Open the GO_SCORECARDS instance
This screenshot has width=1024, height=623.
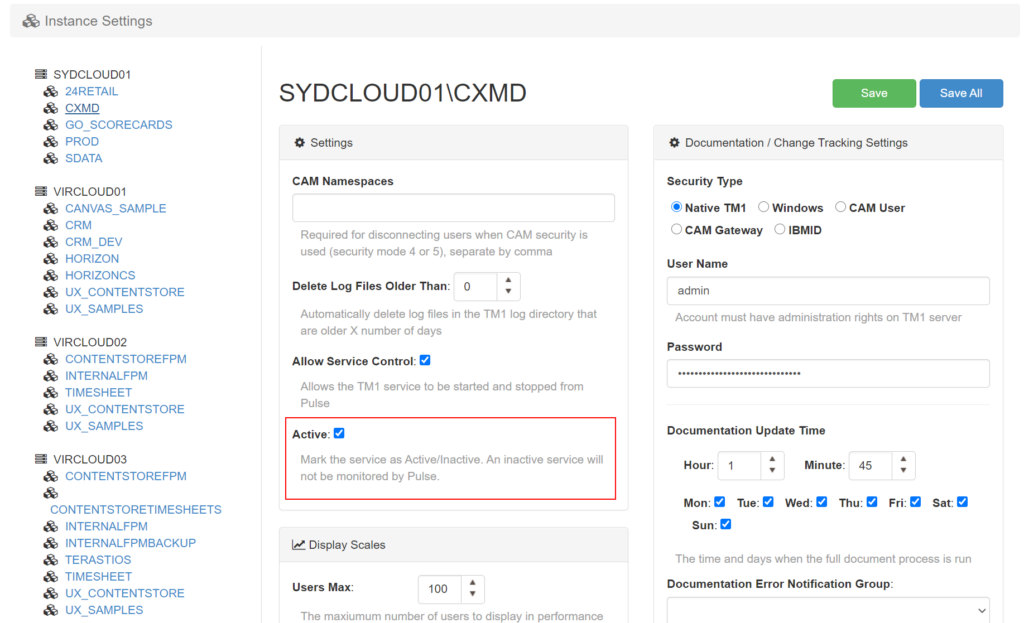point(118,125)
